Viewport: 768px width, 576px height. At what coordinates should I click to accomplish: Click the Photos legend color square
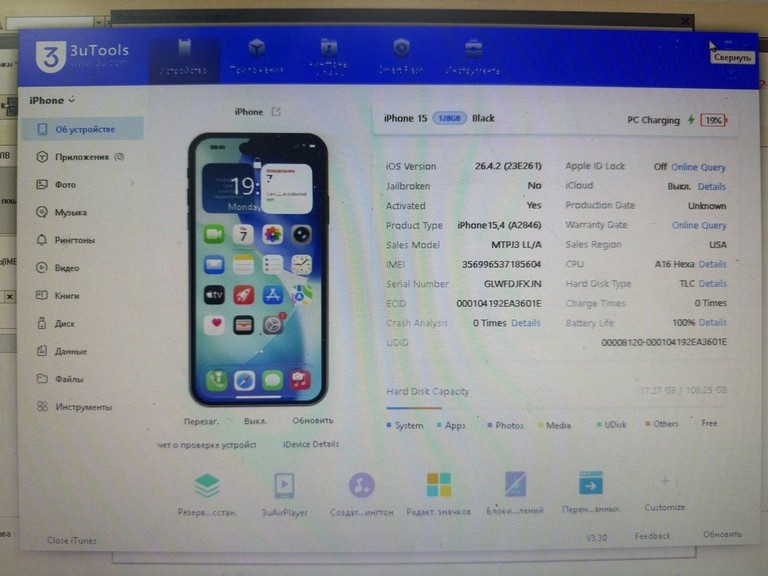pos(490,425)
